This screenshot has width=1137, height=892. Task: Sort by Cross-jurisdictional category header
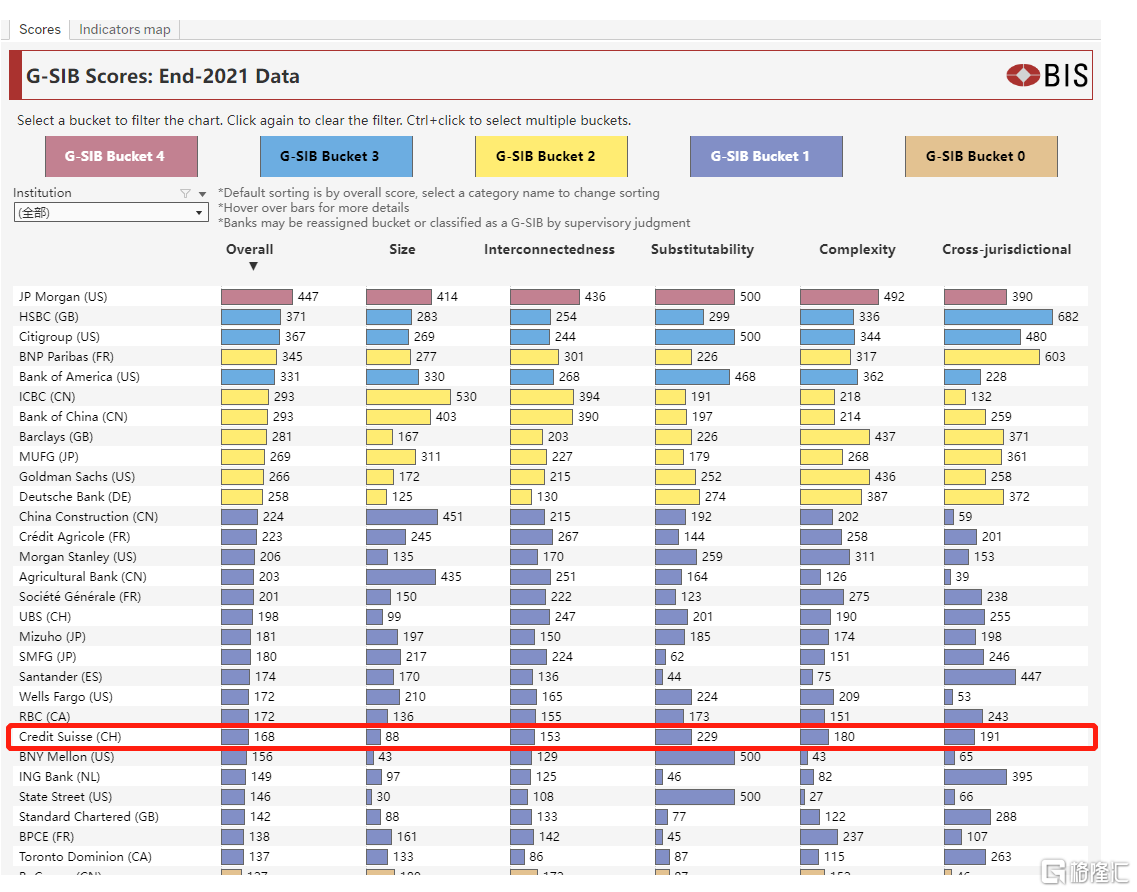click(x=1006, y=249)
